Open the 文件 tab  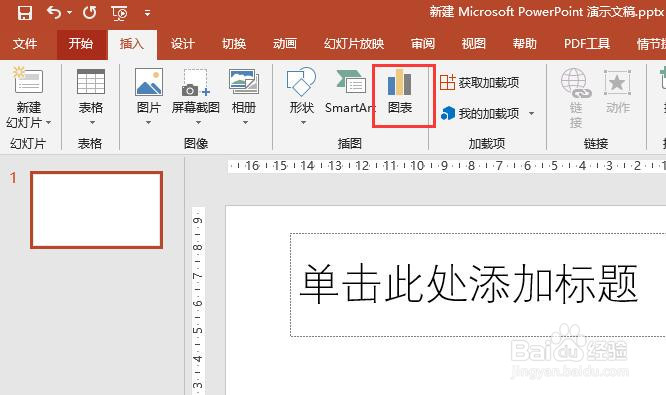point(25,44)
